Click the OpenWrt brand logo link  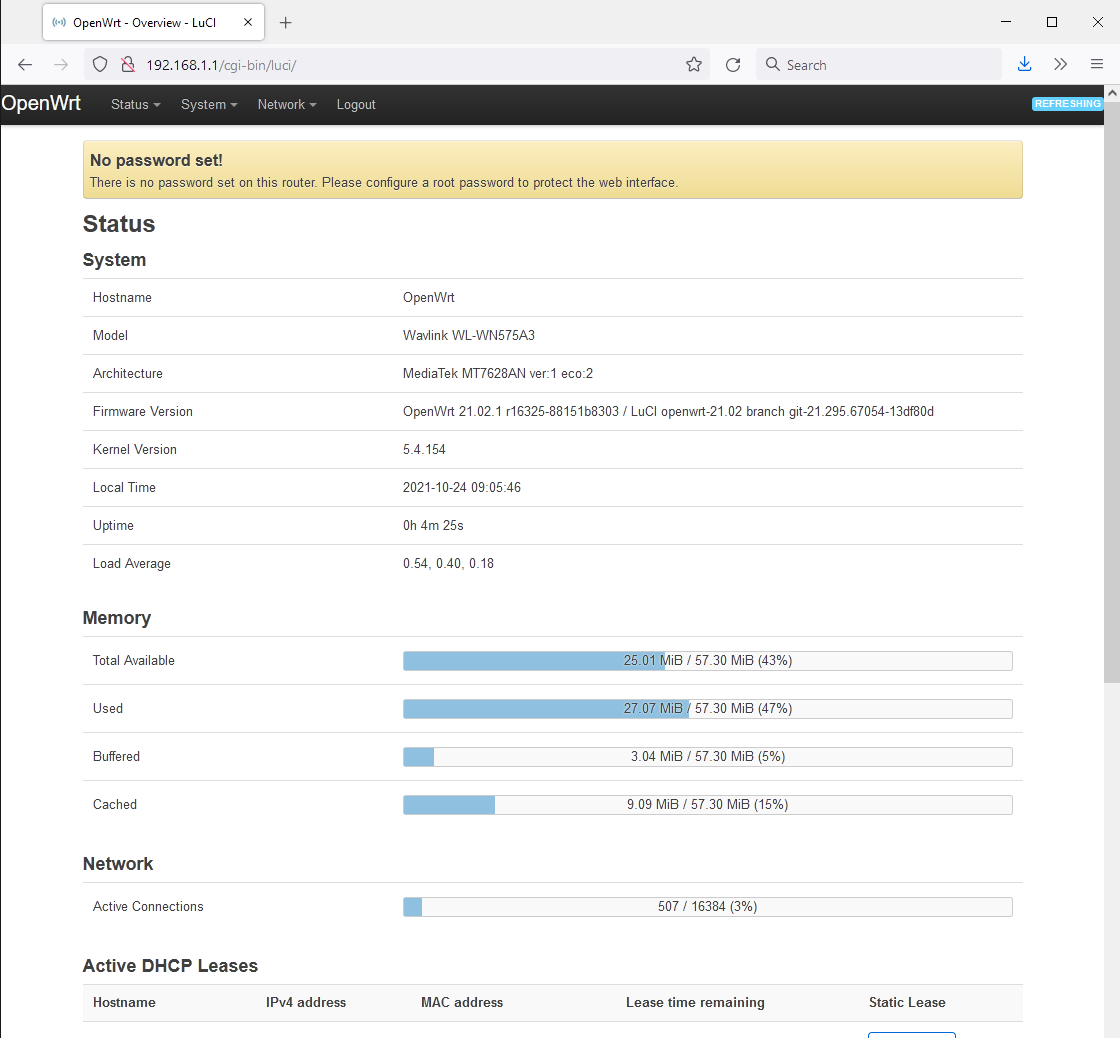(41, 103)
